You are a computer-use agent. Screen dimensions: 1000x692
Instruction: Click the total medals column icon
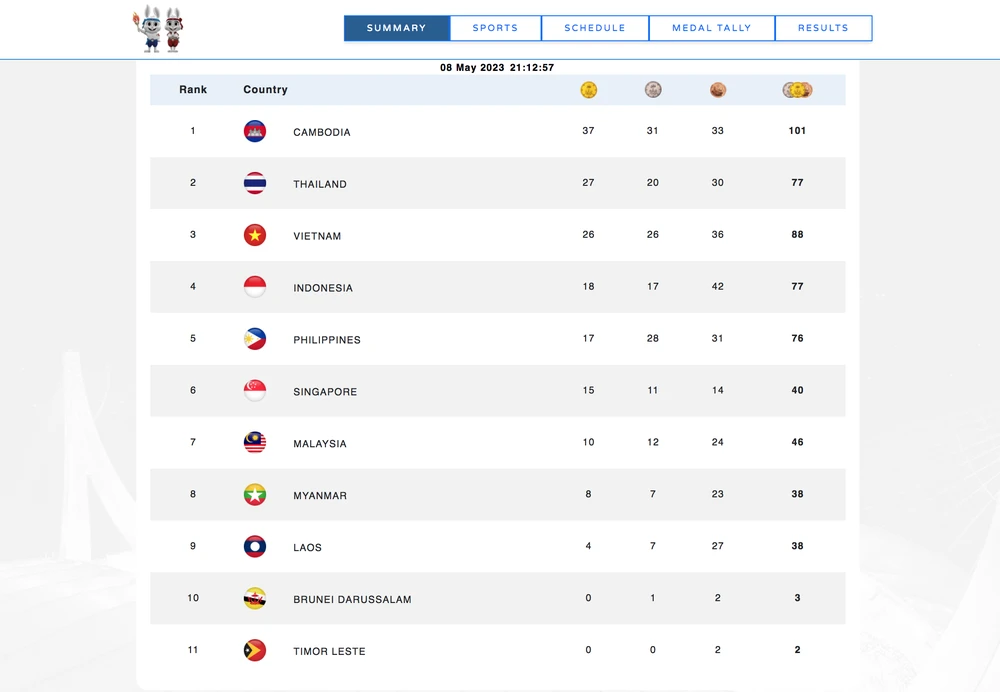797,90
